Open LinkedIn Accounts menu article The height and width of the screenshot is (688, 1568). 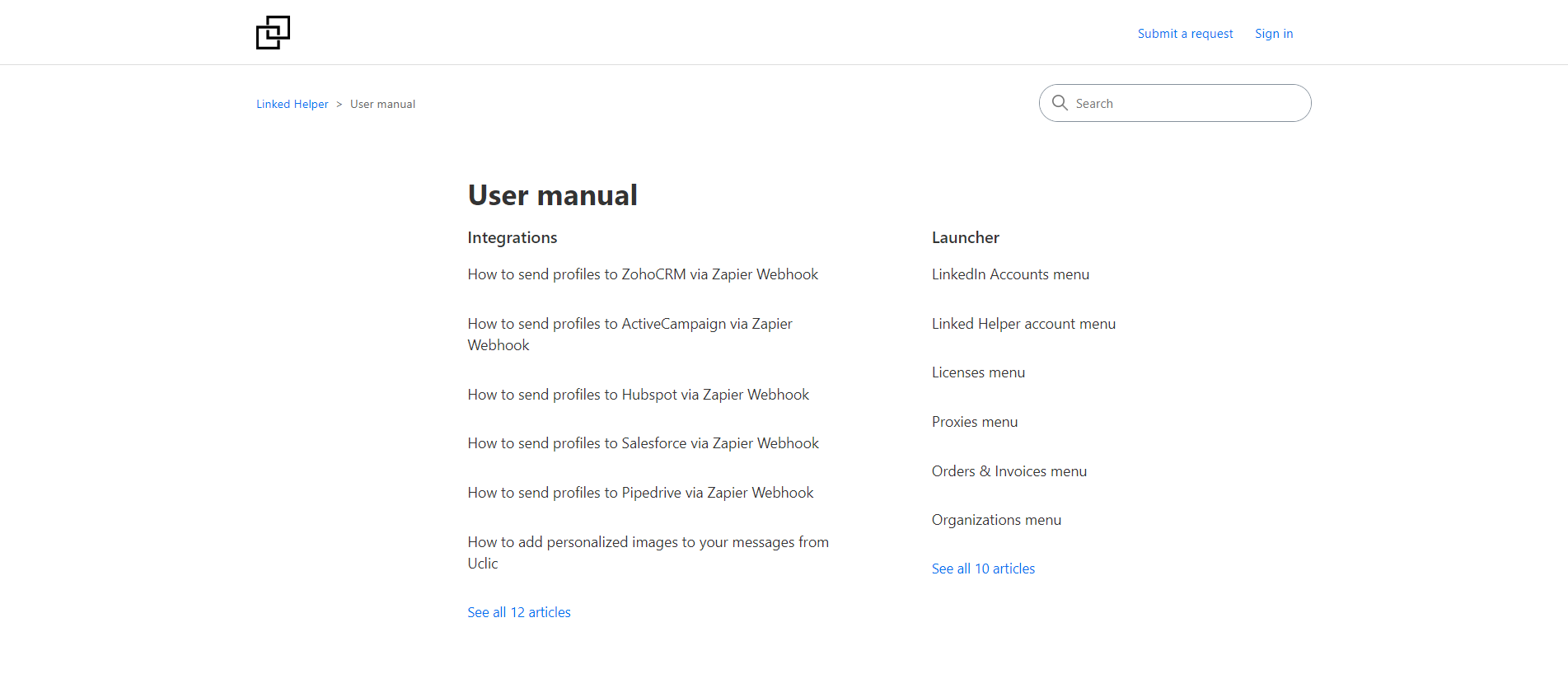tap(1010, 274)
